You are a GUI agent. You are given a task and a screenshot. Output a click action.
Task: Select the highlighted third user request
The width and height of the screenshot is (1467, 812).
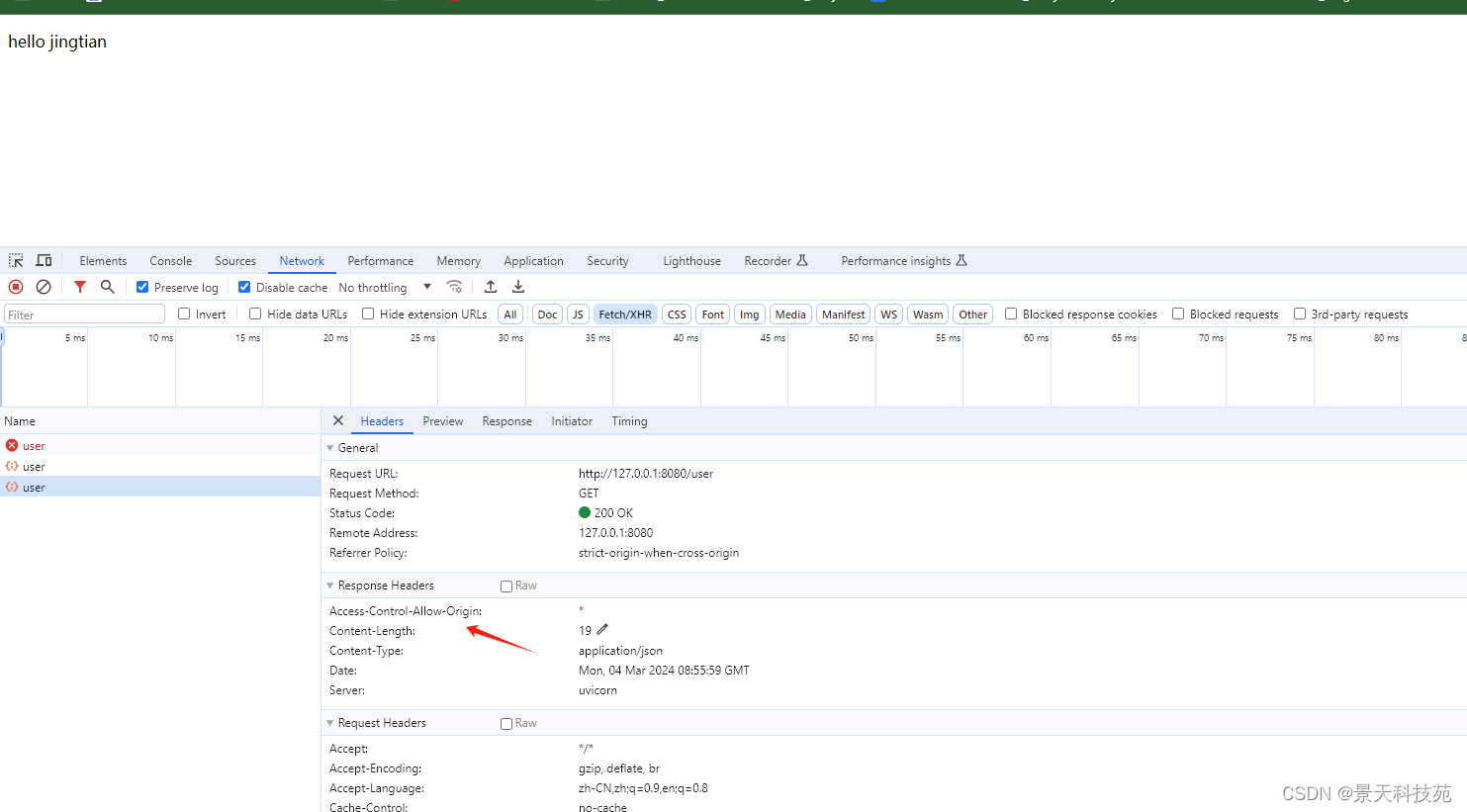pos(159,488)
